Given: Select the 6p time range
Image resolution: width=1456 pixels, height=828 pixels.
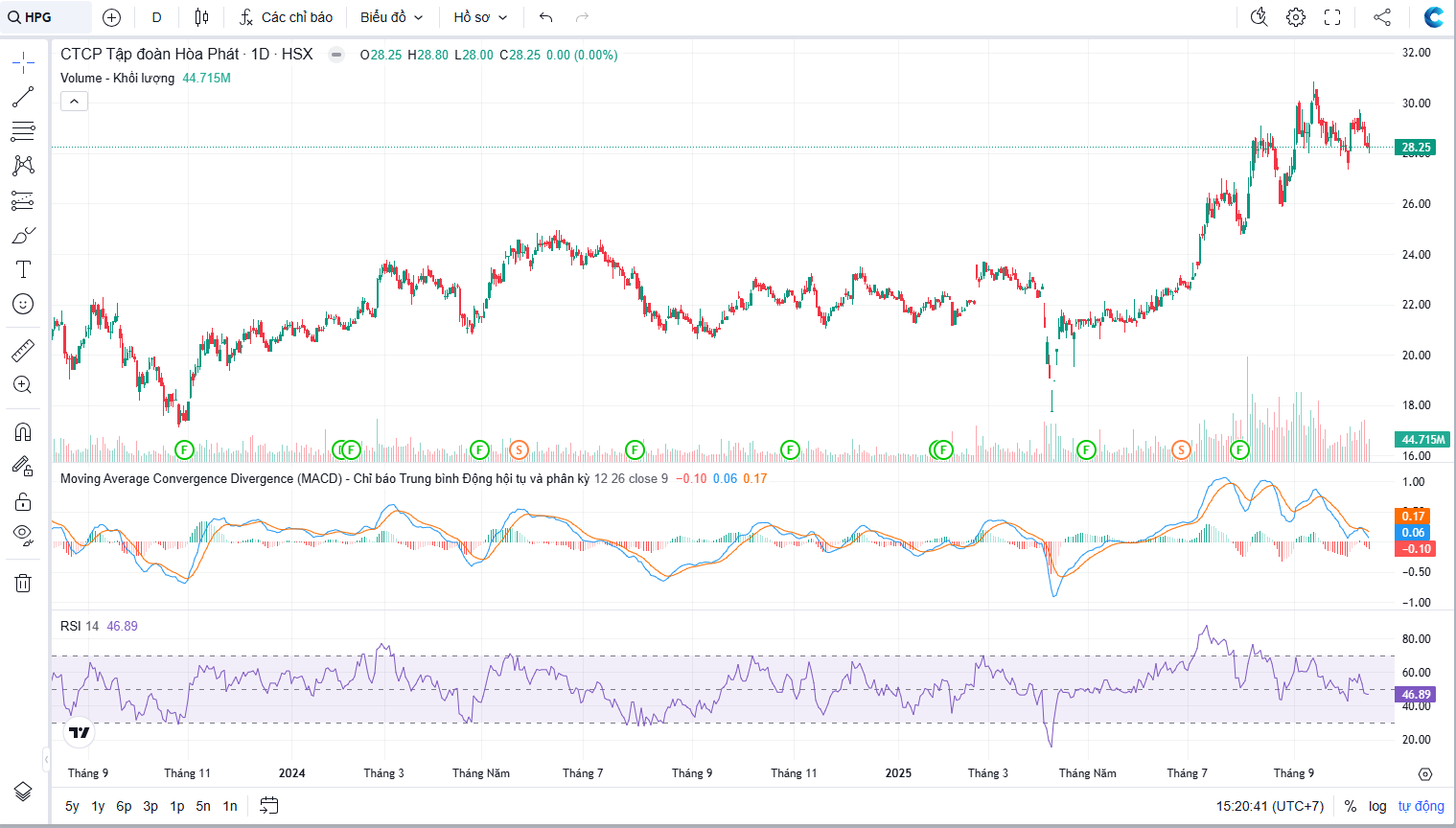Looking at the screenshot, I should pos(124,806).
